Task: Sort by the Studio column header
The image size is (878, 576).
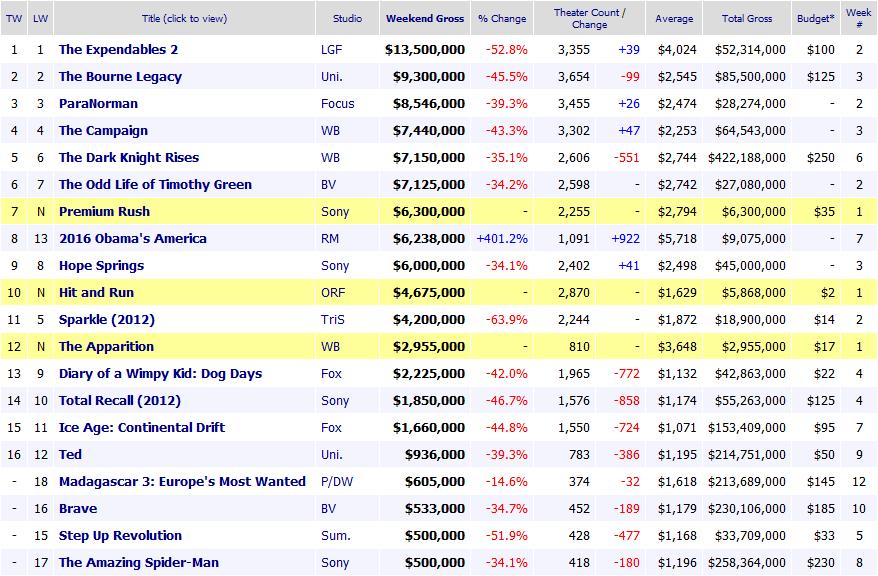Action: click(347, 18)
